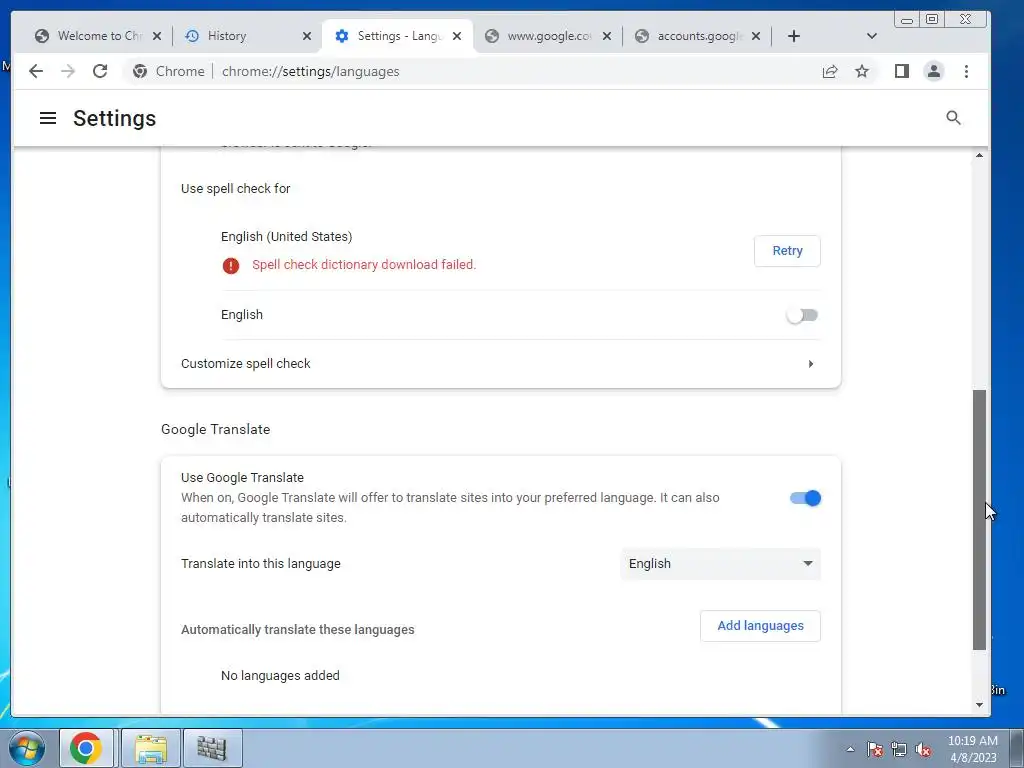Click the forward navigation arrow
The width and height of the screenshot is (1024, 768).
tap(68, 71)
